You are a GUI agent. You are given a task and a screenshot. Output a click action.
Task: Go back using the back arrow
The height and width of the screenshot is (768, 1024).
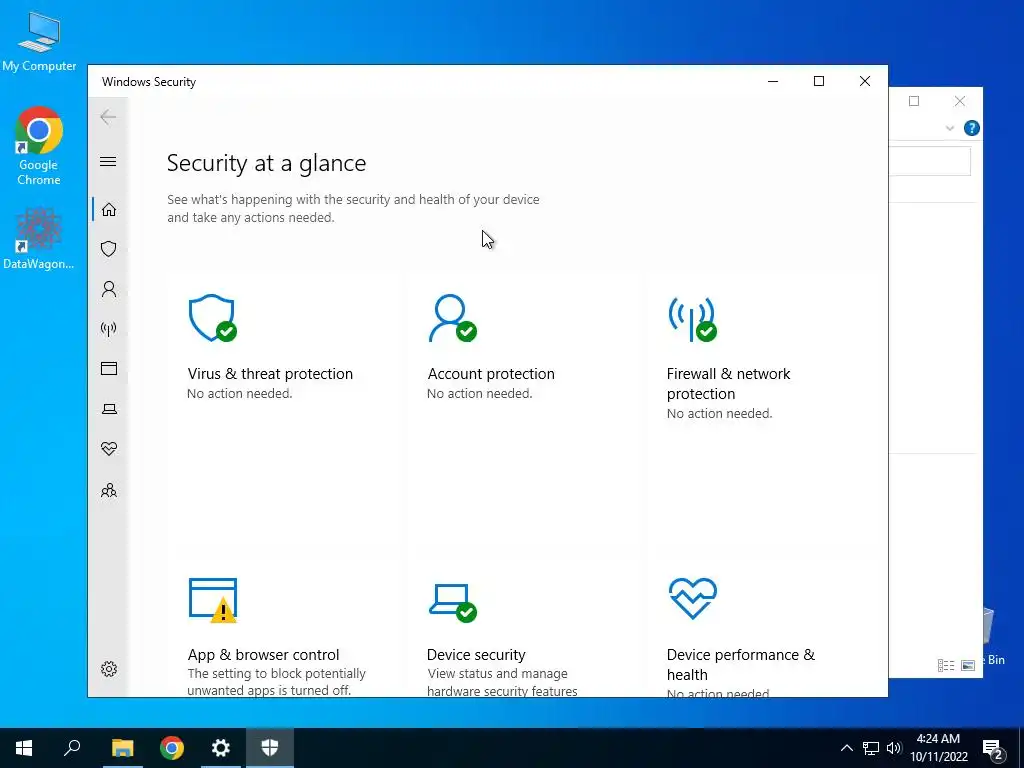point(108,117)
